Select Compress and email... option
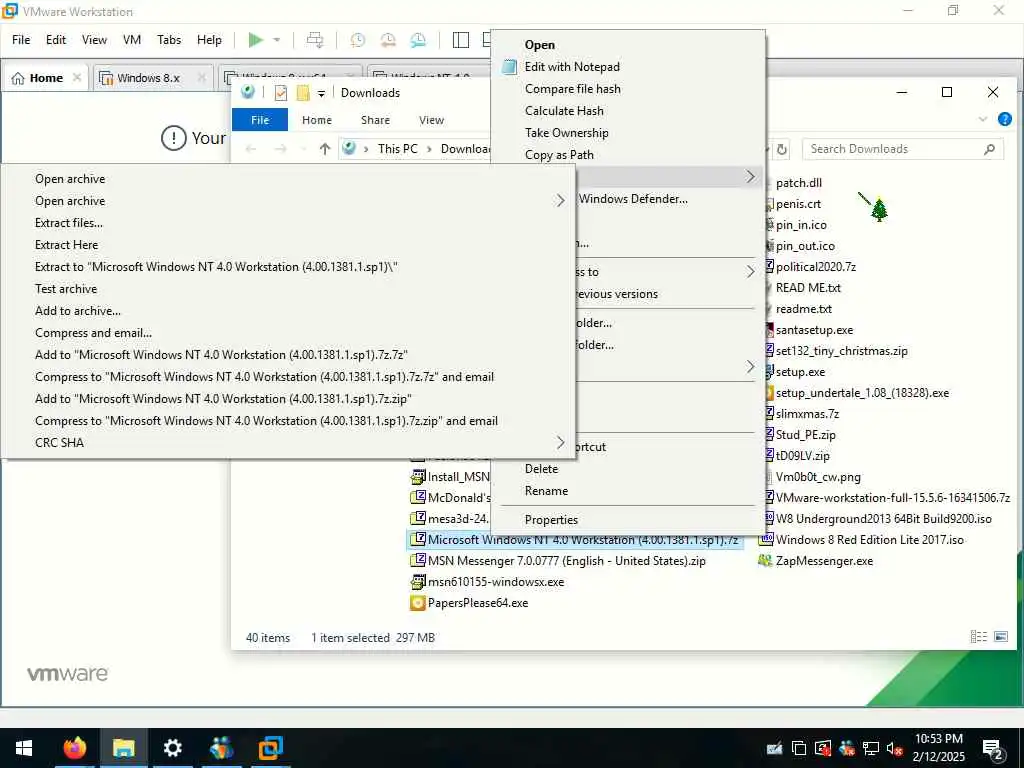1024x768 pixels. tap(93, 333)
